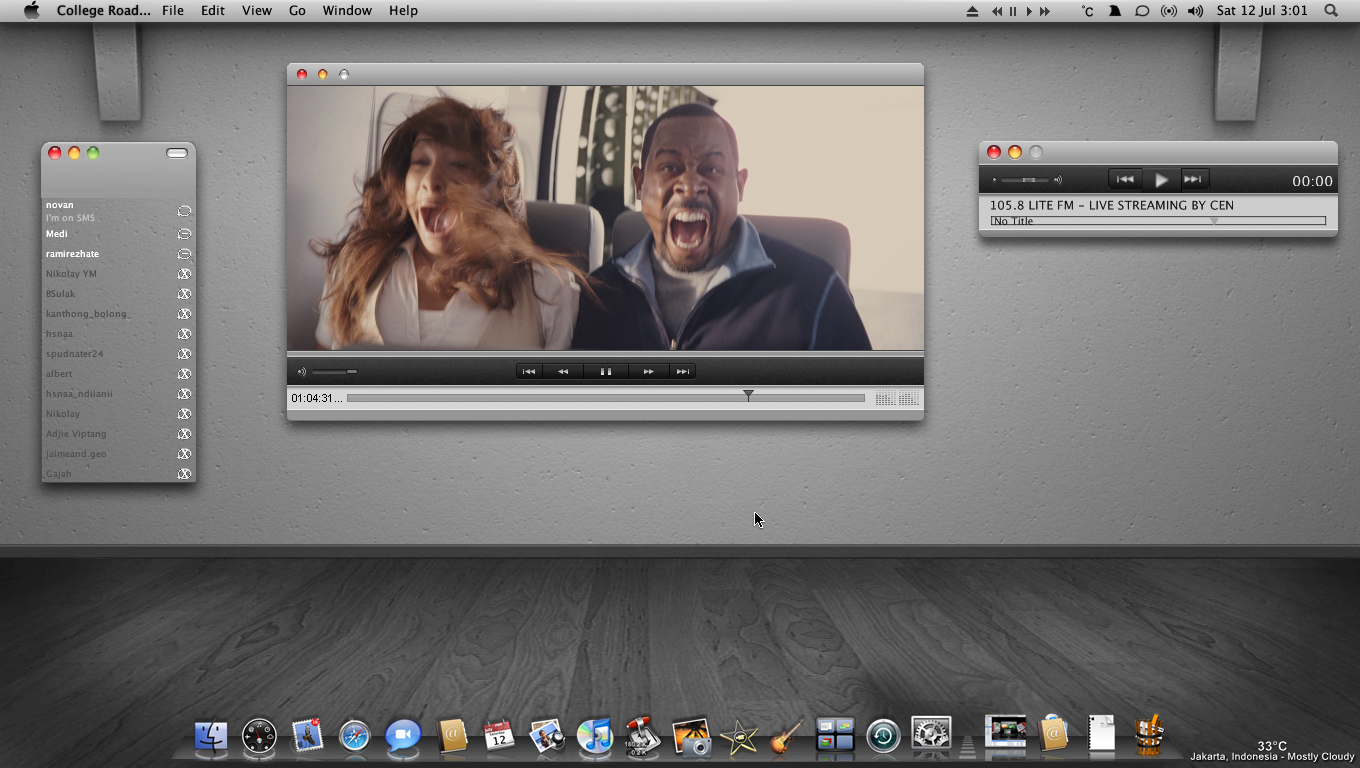
Task: Open the Help menu
Action: tap(403, 10)
